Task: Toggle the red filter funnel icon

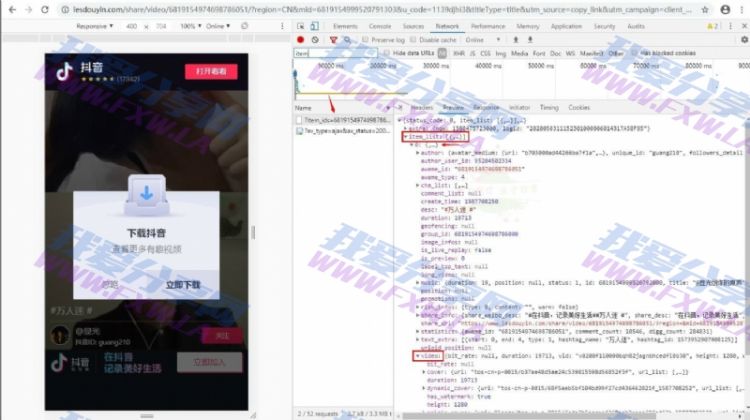Action: pyautogui.click(x=333, y=40)
